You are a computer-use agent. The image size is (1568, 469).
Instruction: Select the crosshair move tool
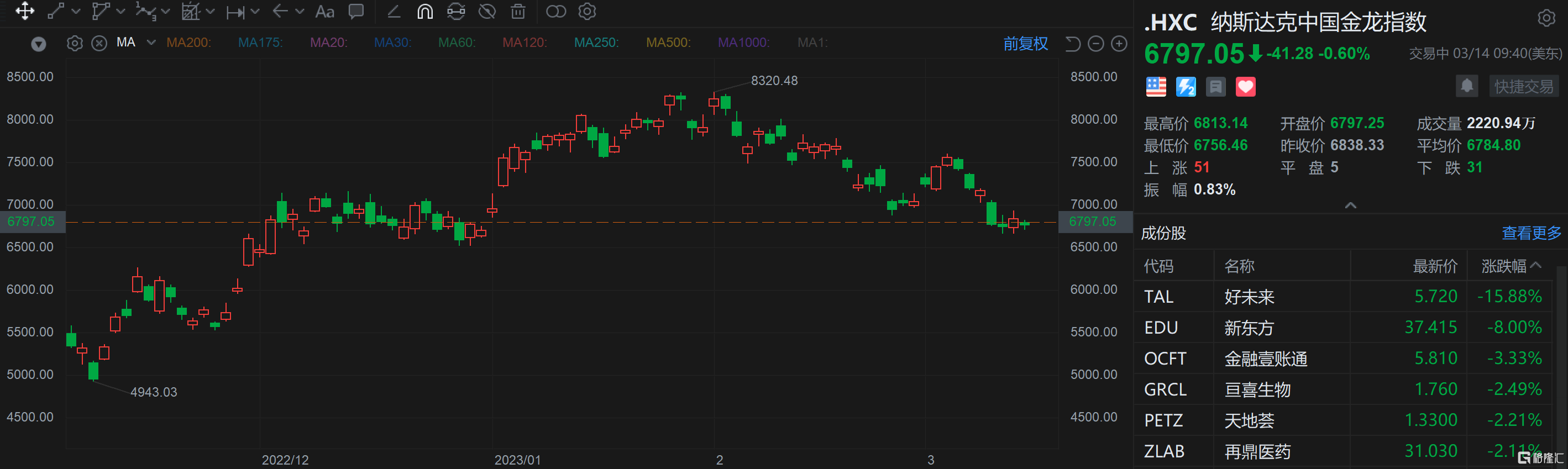tap(25, 11)
